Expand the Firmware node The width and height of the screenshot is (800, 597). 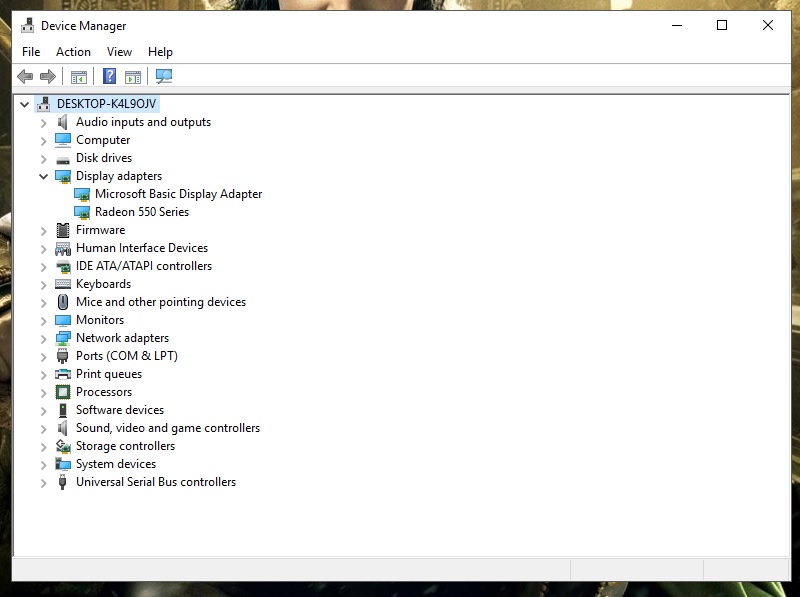(44, 231)
